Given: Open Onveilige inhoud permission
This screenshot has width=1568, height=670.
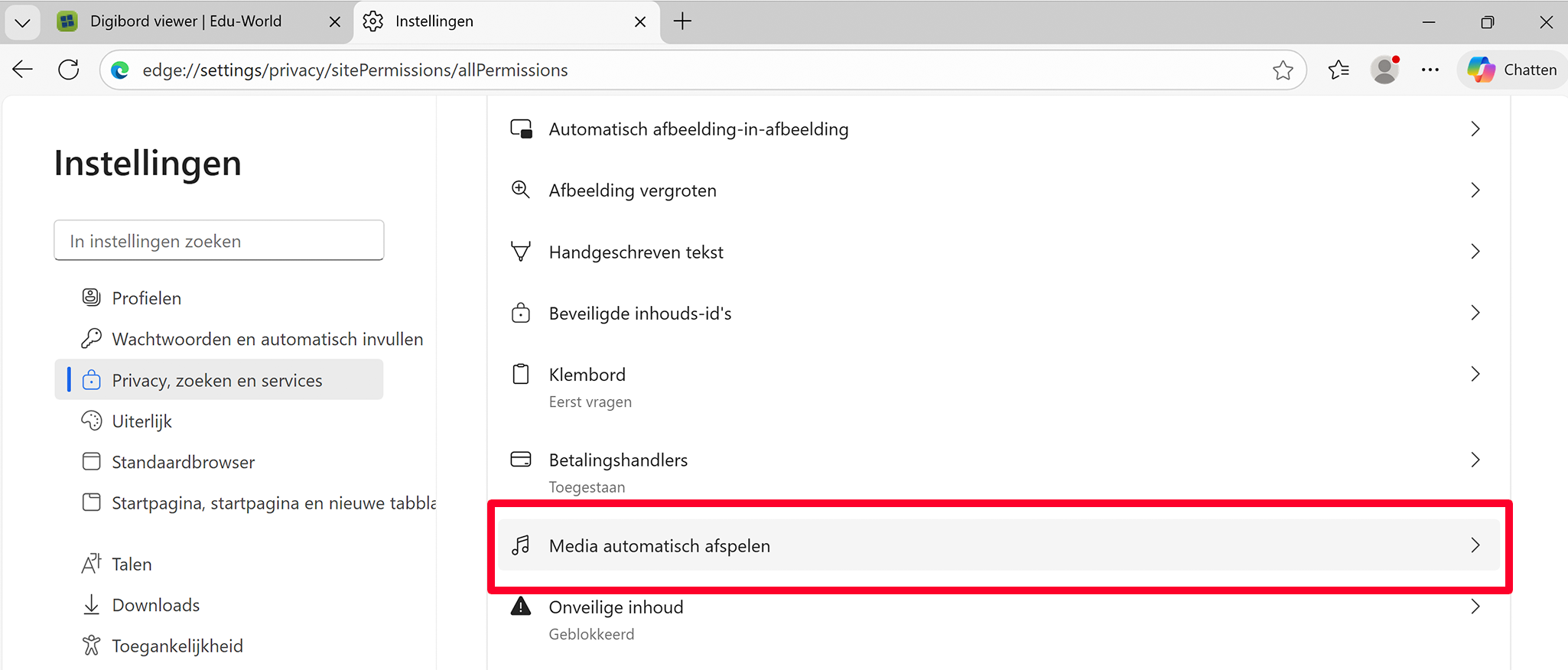Looking at the screenshot, I should pyautogui.click(x=616, y=607).
